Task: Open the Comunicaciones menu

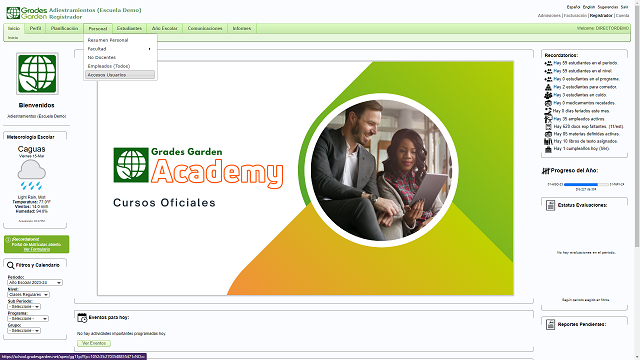Action: pos(205,28)
